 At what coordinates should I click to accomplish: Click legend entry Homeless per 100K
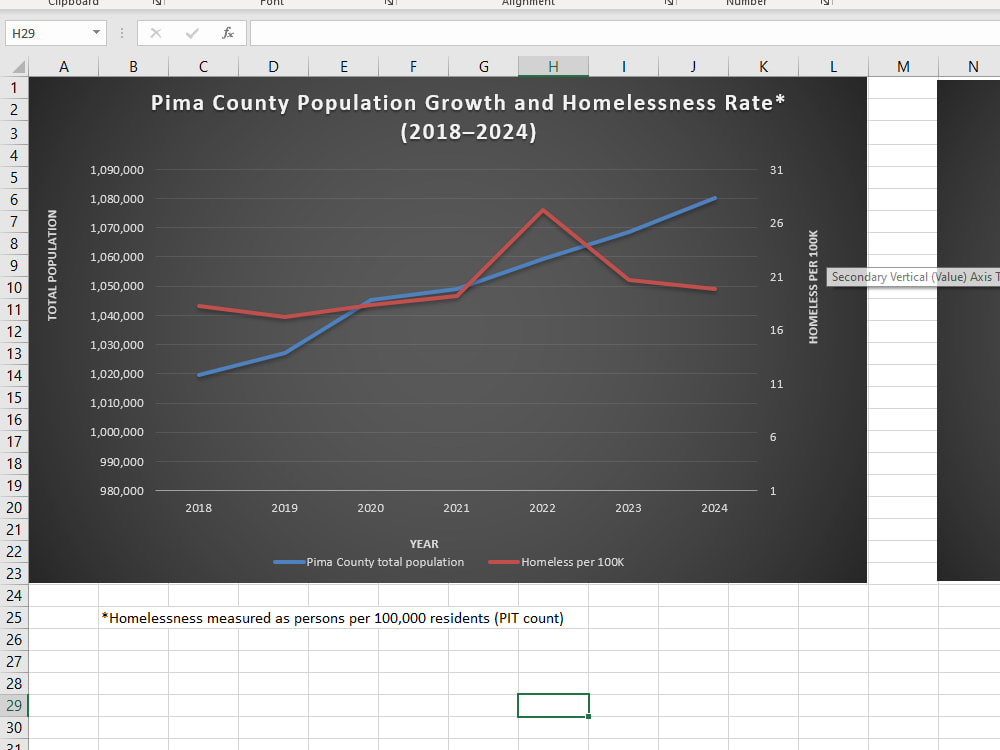tap(556, 562)
